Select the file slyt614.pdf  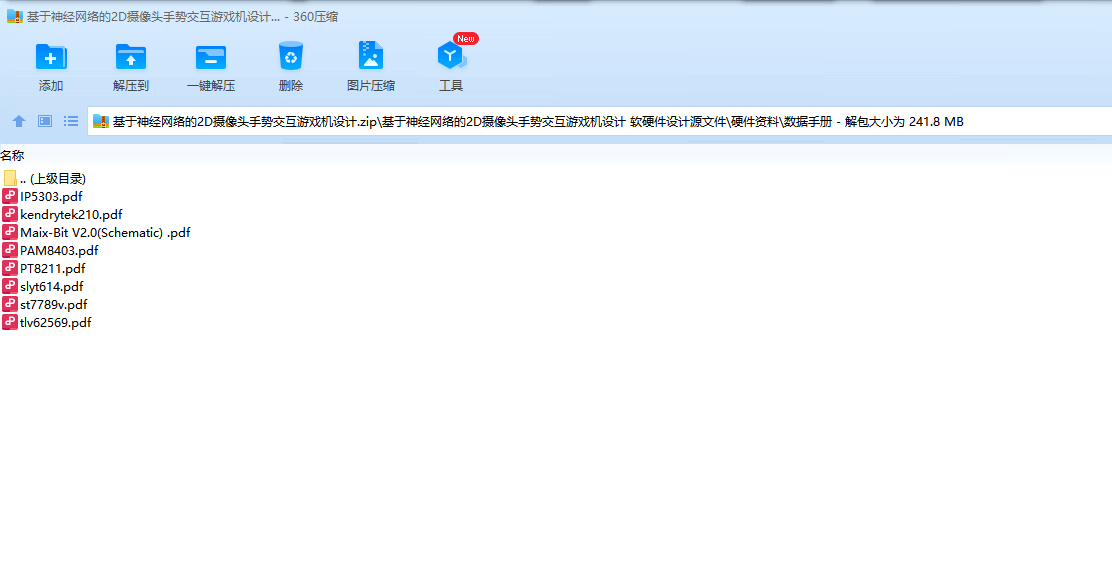tap(52, 286)
